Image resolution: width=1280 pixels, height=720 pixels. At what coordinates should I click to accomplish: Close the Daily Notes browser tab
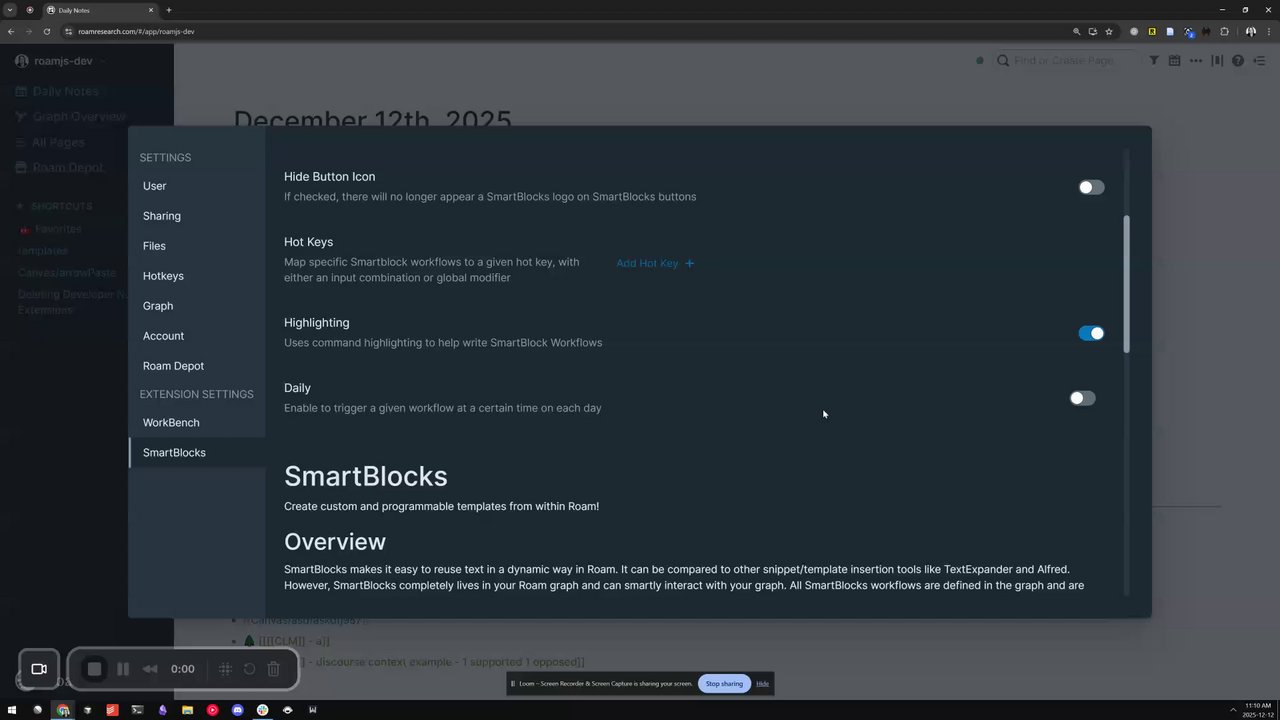(x=150, y=10)
